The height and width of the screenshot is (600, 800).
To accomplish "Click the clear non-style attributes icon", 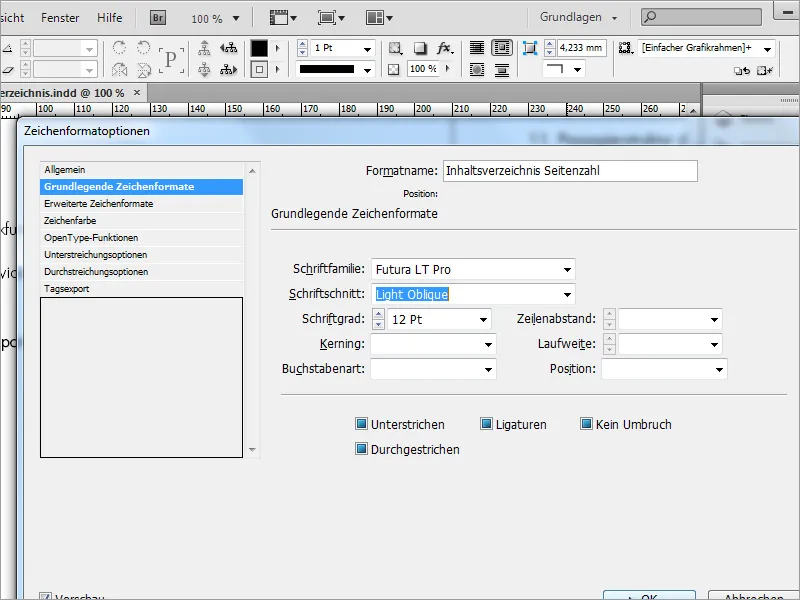I will [x=765, y=70].
